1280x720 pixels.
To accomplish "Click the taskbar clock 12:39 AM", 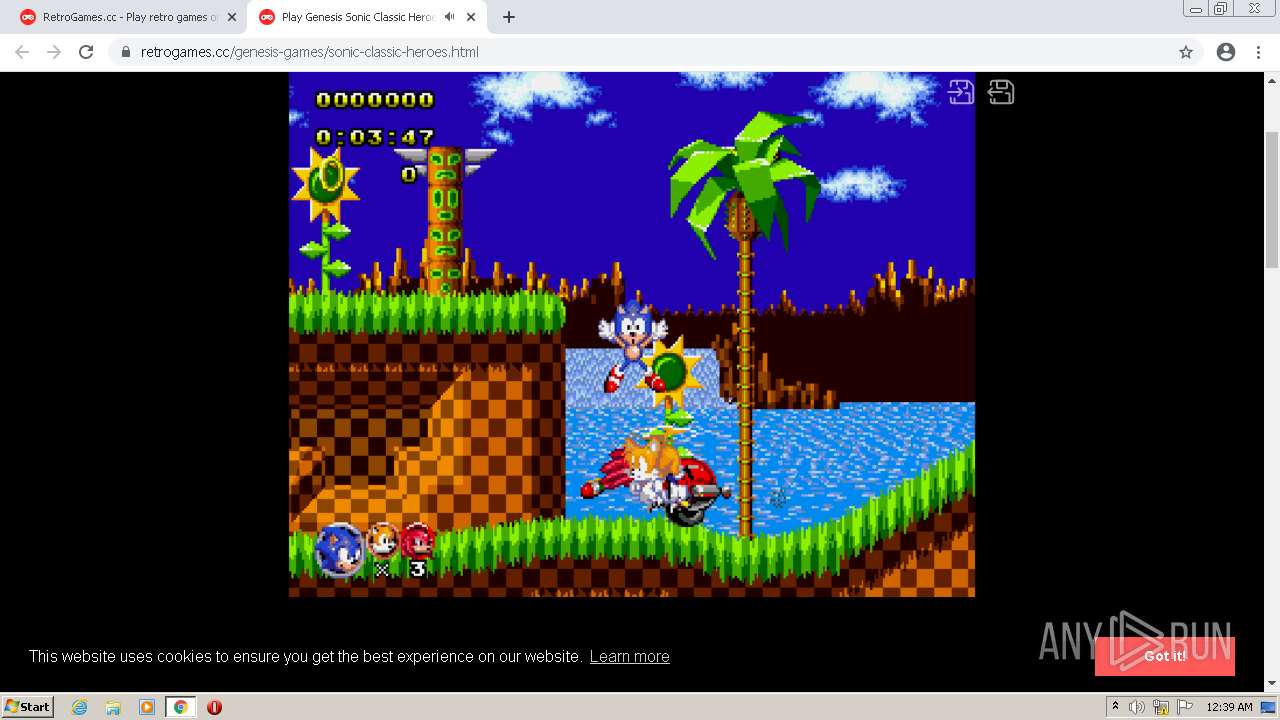I will point(1229,707).
